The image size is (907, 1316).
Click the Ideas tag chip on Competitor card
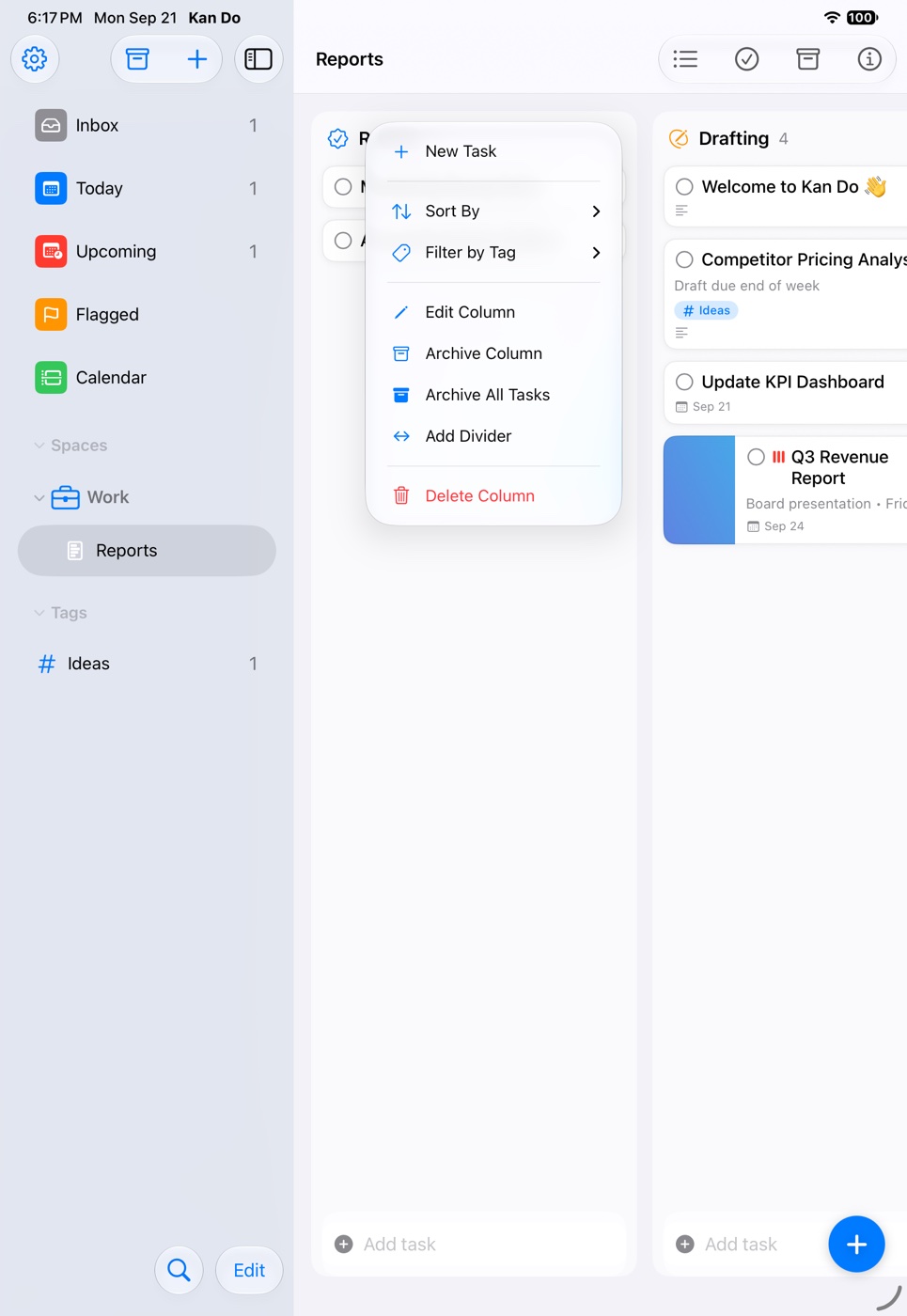coord(706,310)
